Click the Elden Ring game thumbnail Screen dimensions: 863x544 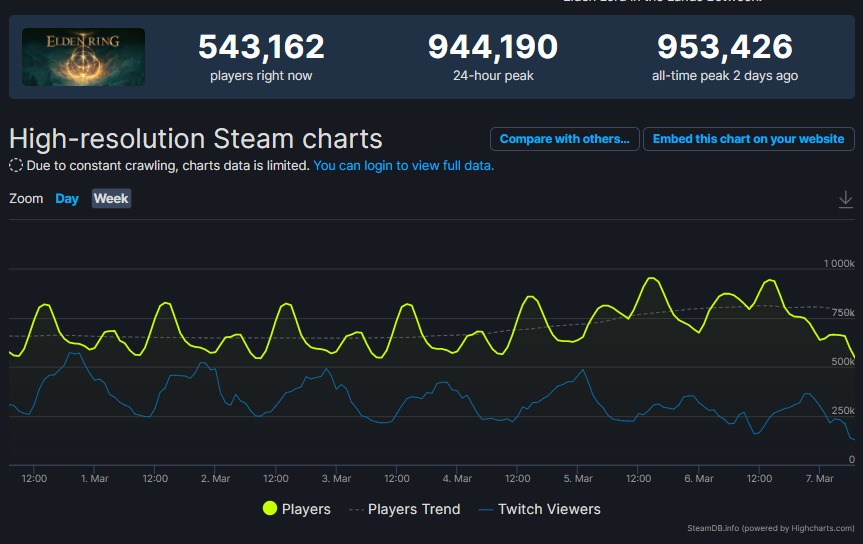coord(84,57)
